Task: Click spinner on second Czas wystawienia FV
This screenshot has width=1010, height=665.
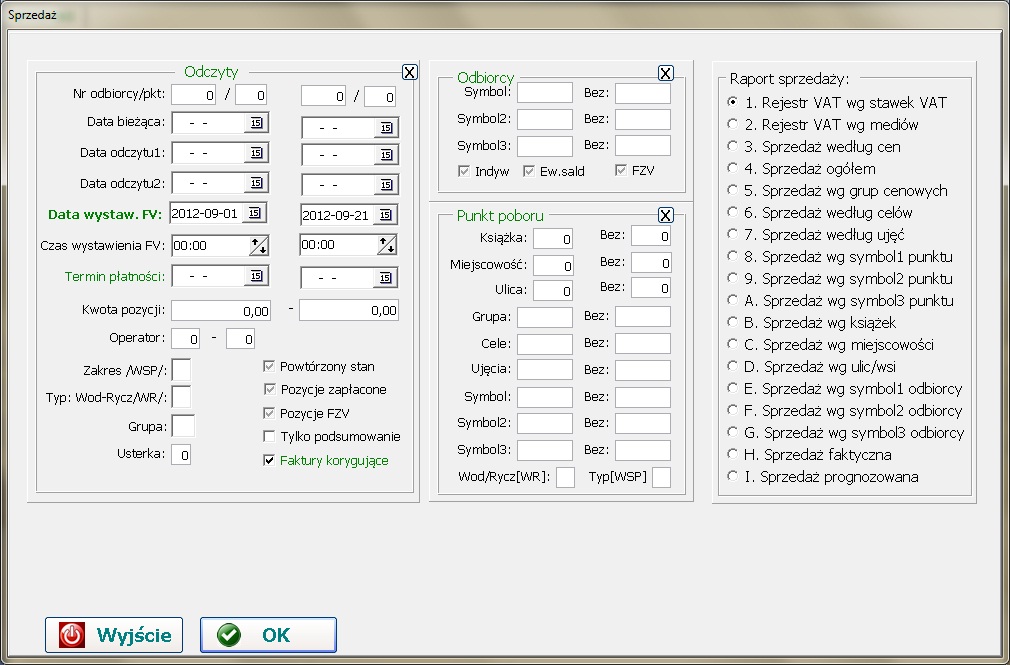Action: 385,246
